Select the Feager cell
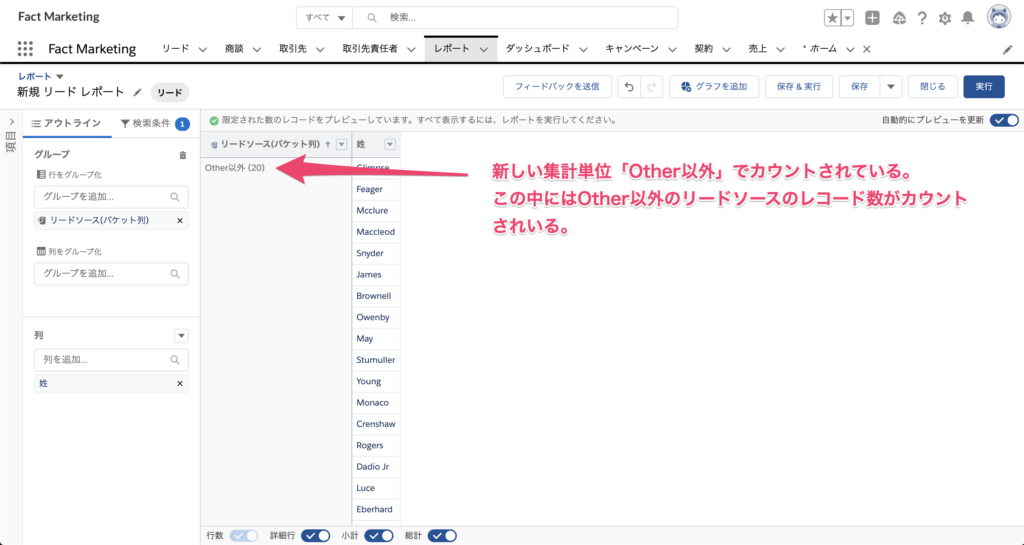The image size is (1024, 545). [376, 189]
